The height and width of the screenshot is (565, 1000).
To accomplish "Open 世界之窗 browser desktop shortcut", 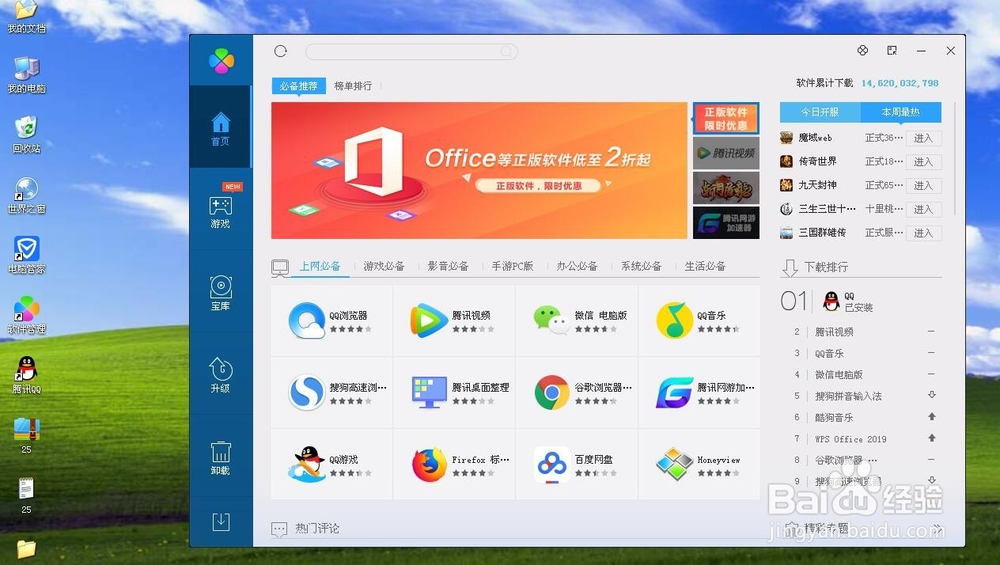I will click(26, 195).
